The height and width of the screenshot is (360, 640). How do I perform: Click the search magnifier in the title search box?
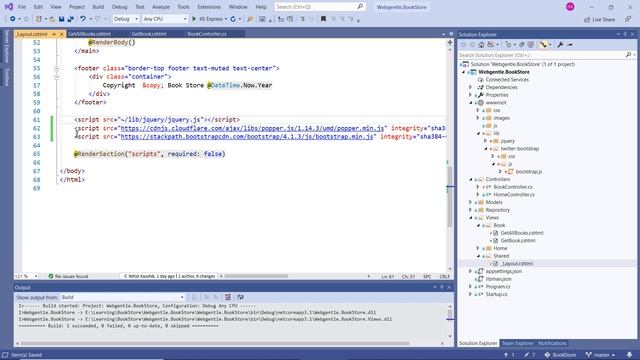[x=360, y=7]
